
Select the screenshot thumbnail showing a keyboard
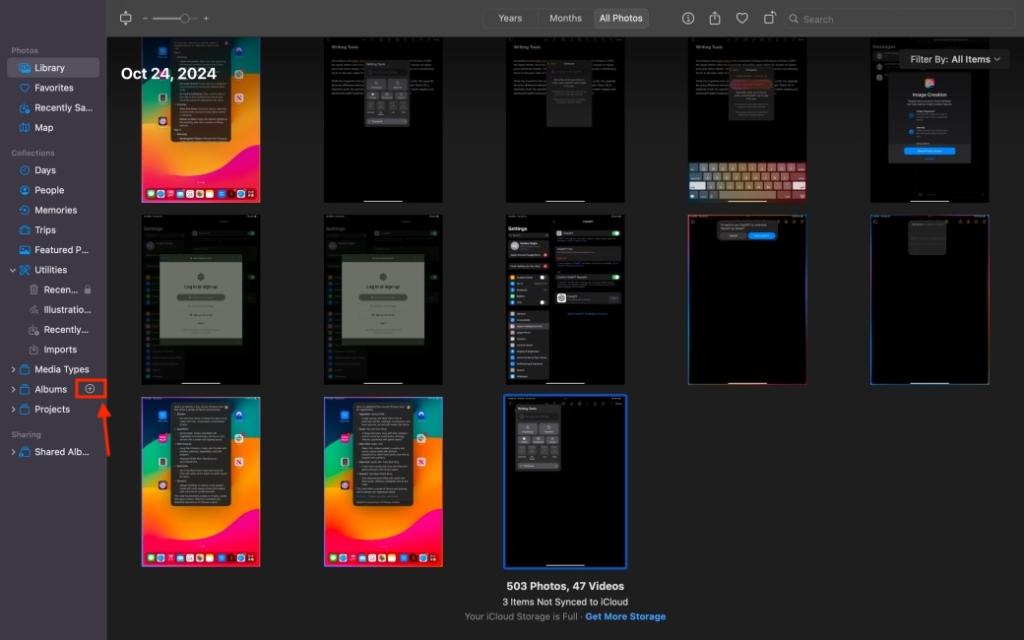pos(746,120)
